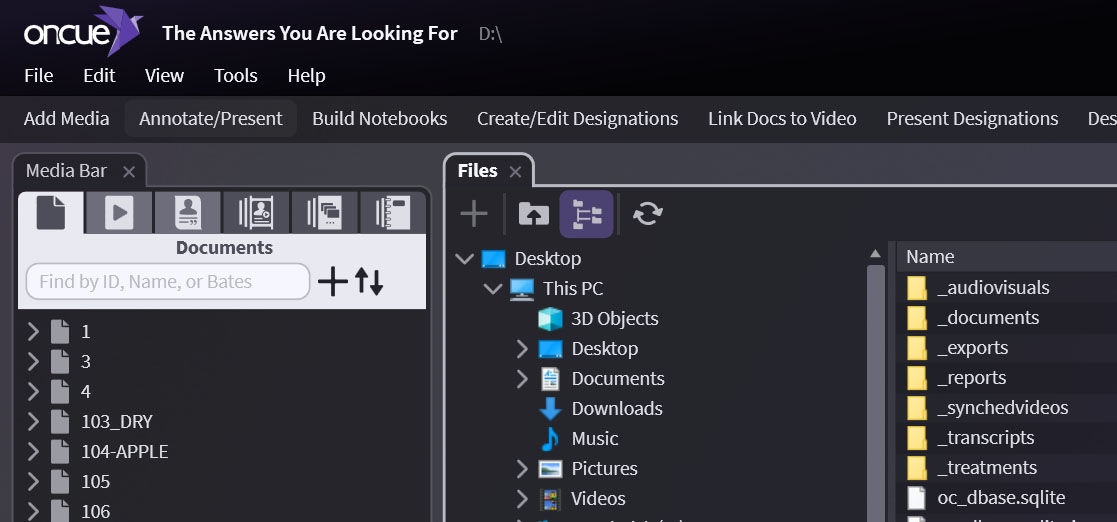Viewport: 1117px width, 522px height.
Task: Open the File menu
Action: pyautogui.click(x=38, y=76)
